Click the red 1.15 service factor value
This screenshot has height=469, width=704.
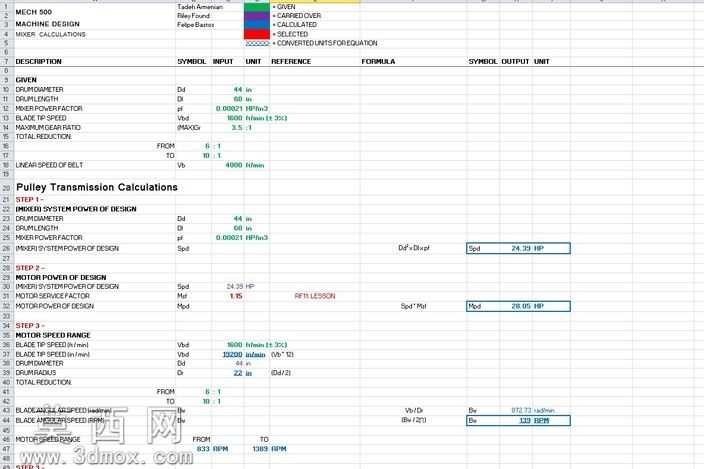click(236, 296)
